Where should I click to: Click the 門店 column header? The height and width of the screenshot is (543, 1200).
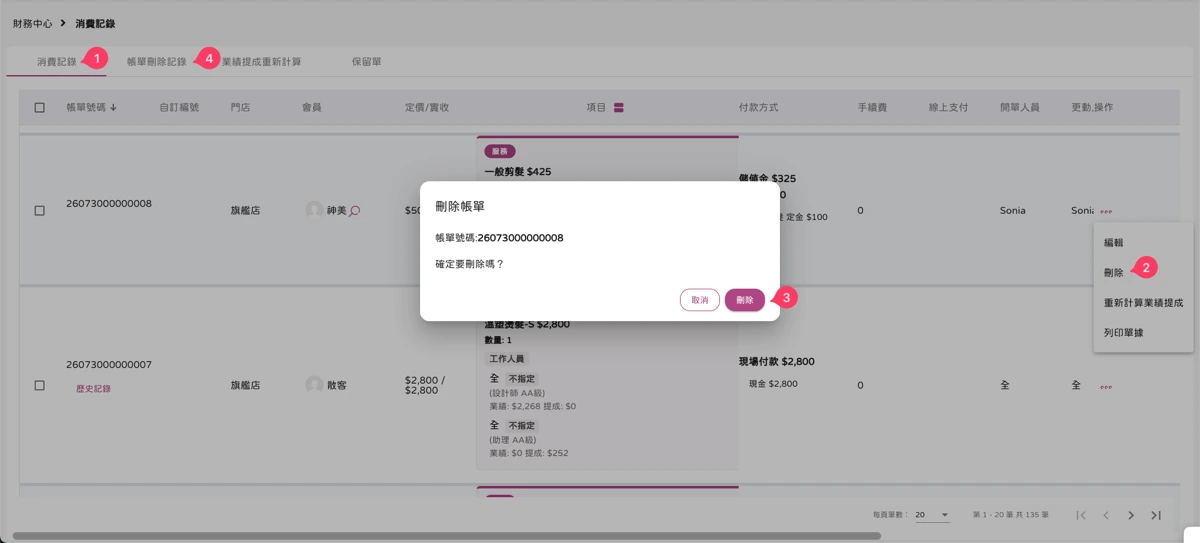point(240,107)
